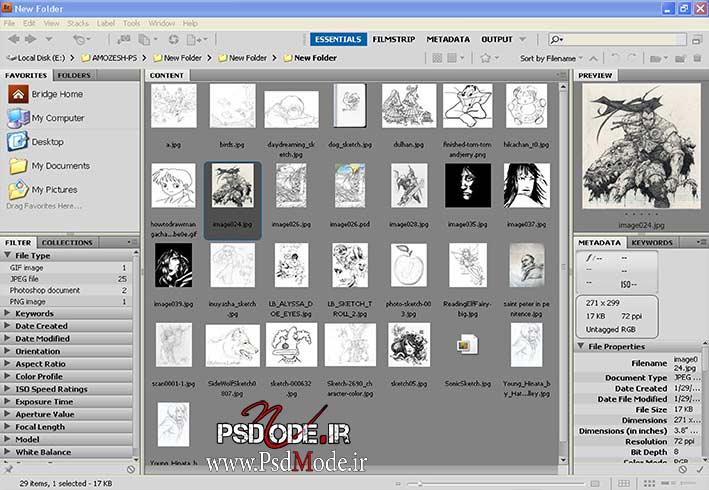709x490 pixels.
Task: Navigate to AMOZESH-PS breadcrumb
Action: tap(109, 58)
